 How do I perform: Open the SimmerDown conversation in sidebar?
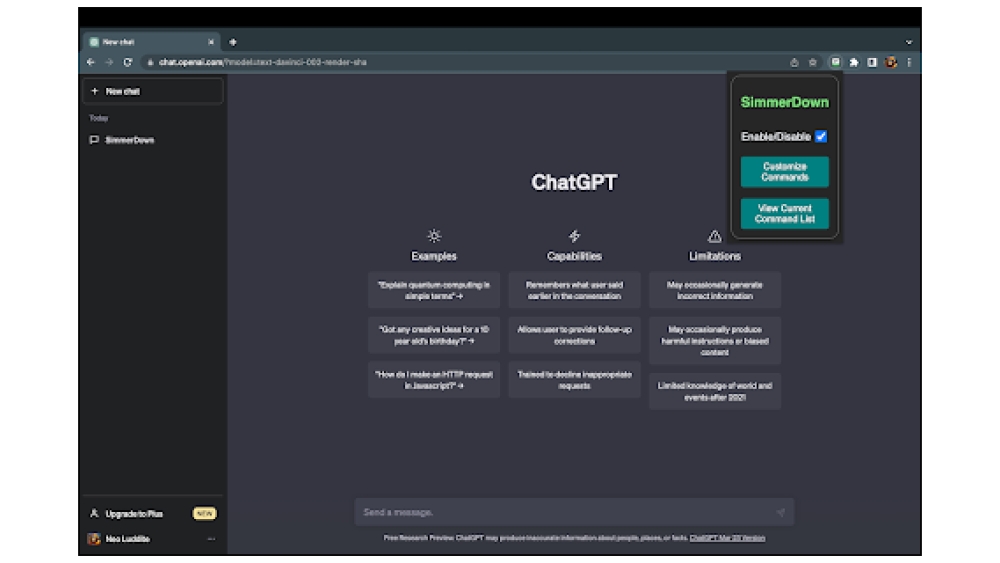pos(153,140)
